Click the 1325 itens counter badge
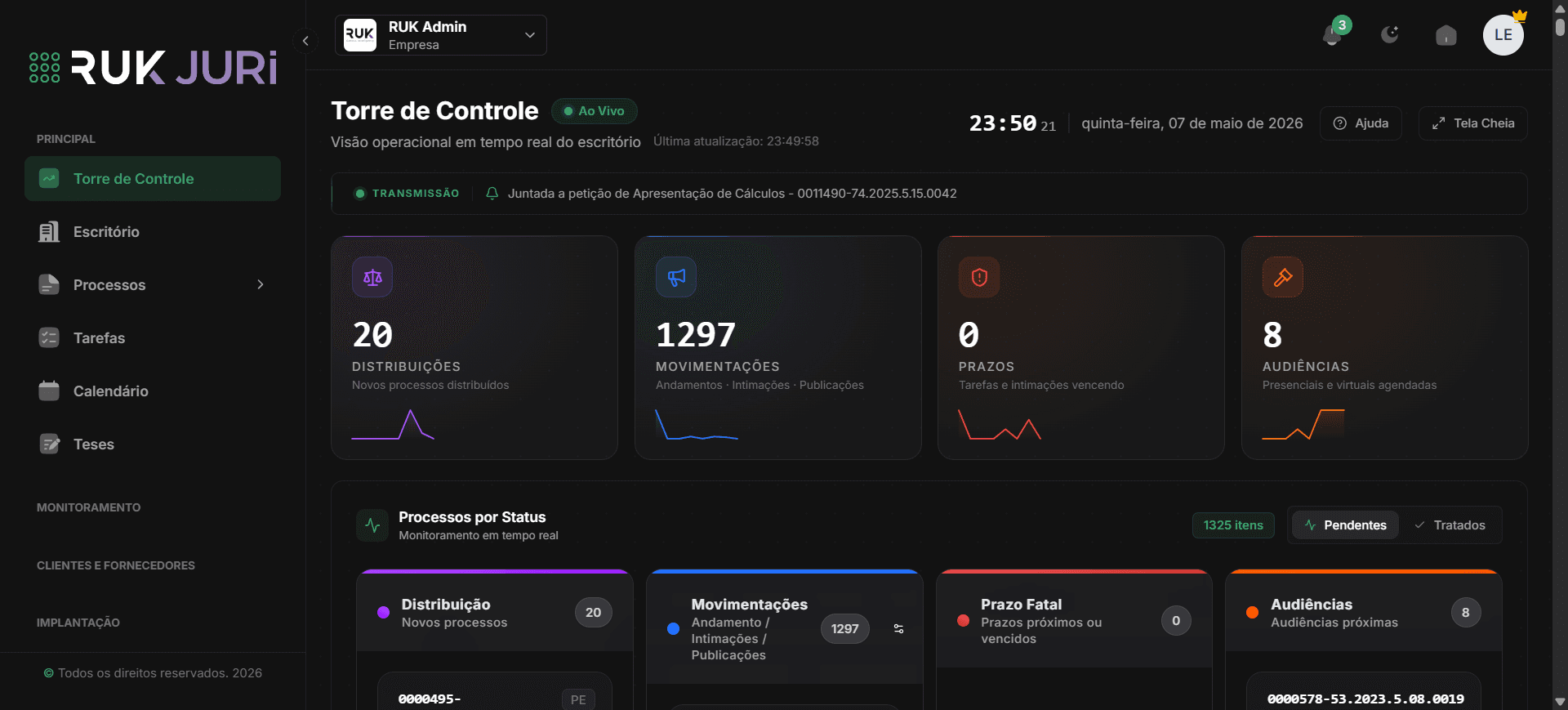This screenshot has width=1568, height=710. 1233,525
